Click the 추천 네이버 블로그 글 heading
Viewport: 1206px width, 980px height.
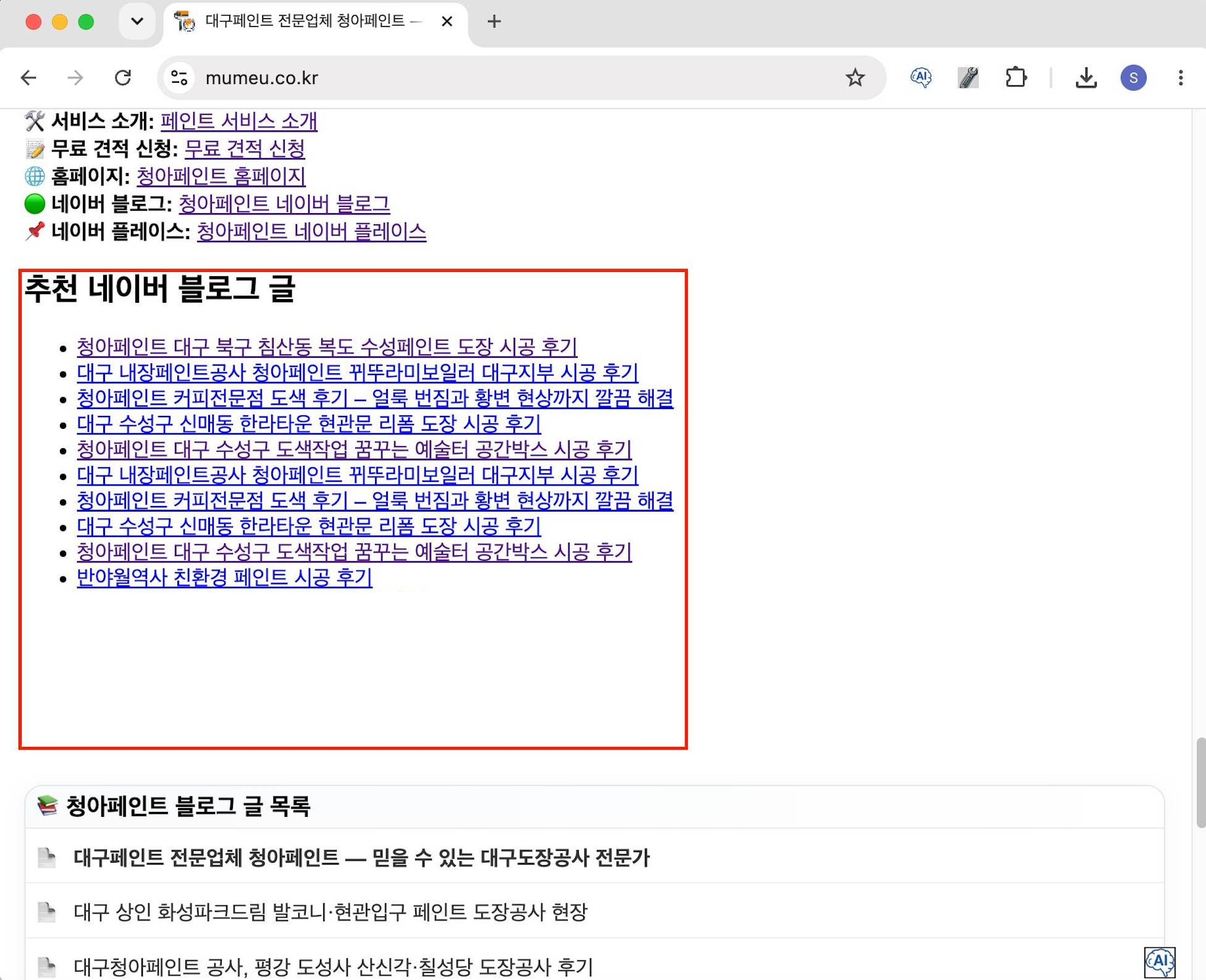[x=160, y=289]
